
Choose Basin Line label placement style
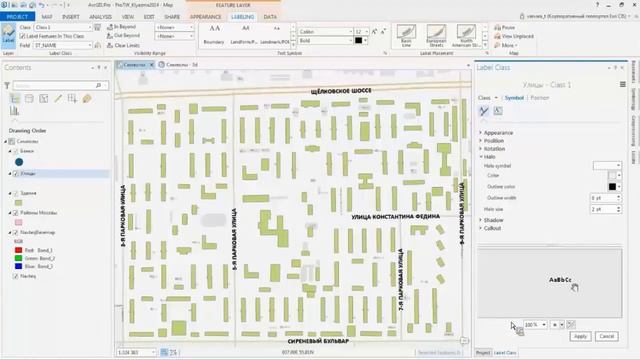pyautogui.click(x=406, y=36)
